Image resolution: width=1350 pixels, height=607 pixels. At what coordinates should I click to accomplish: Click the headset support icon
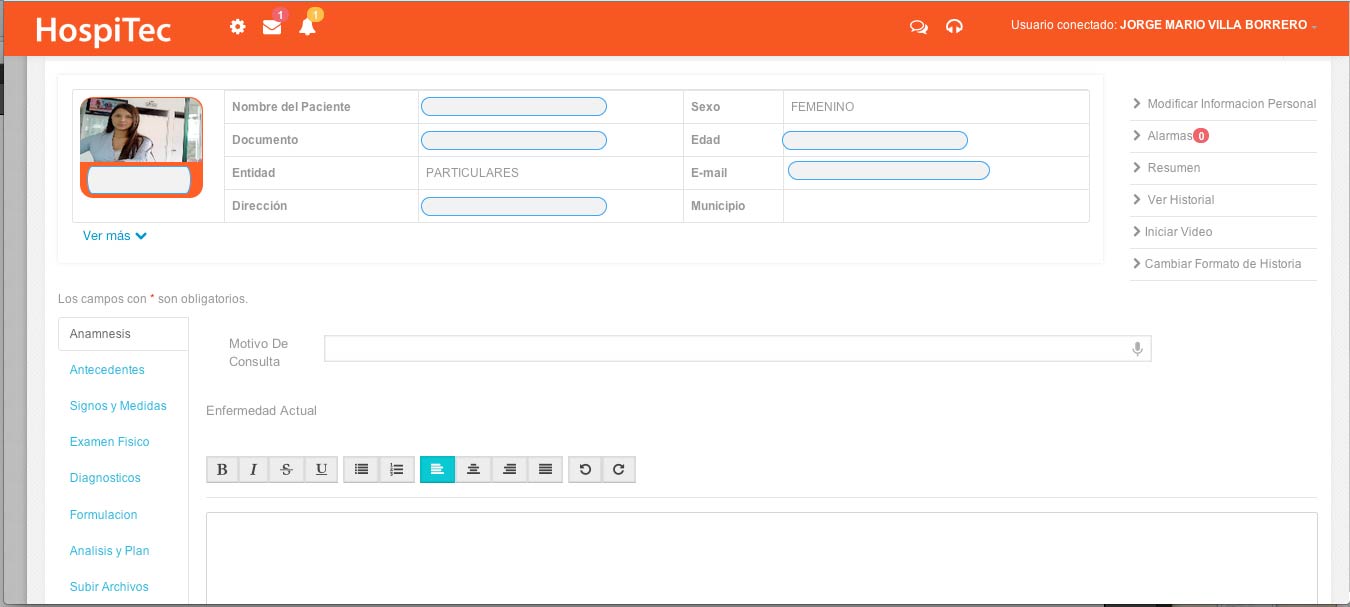coord(954,27)
